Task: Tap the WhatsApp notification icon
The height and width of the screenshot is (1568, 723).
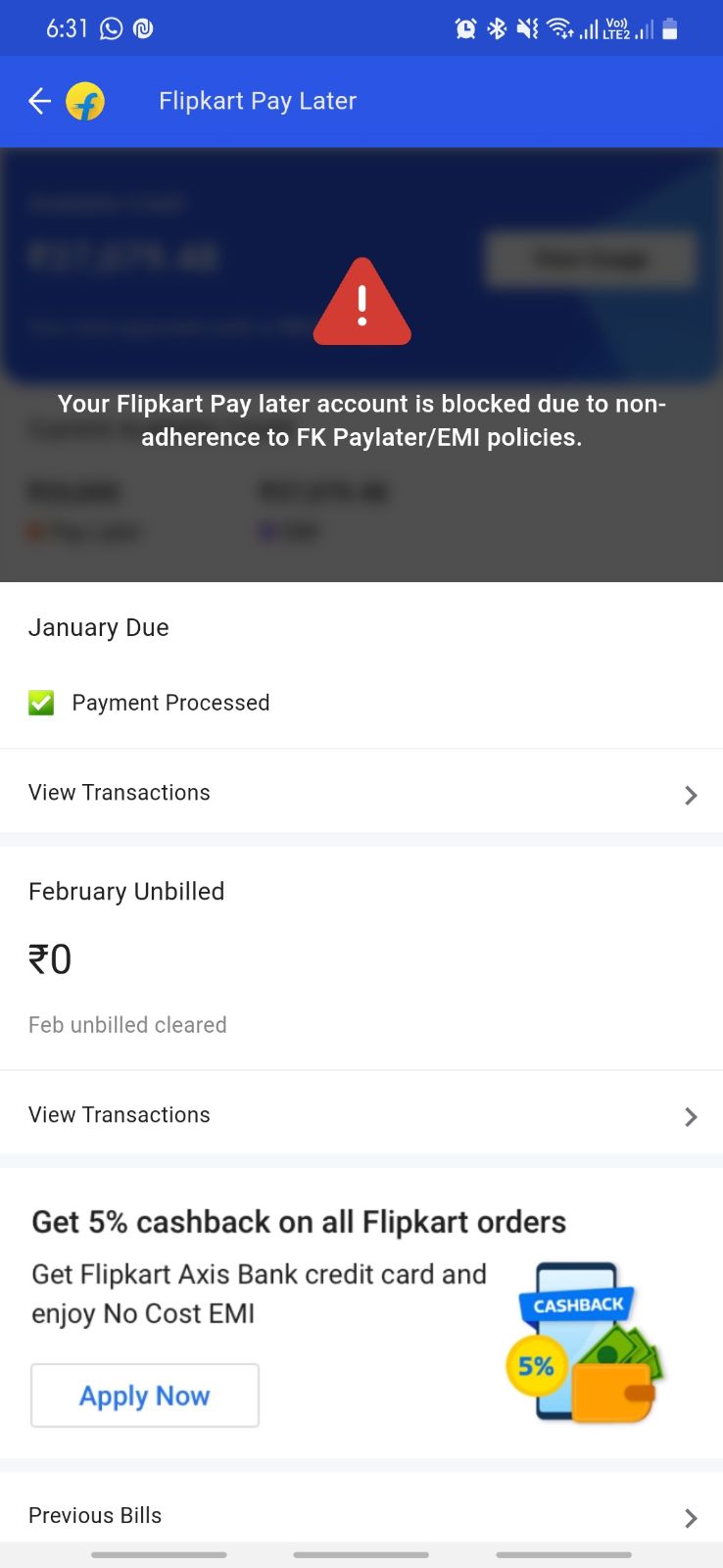Action: [x=112, y=28]
